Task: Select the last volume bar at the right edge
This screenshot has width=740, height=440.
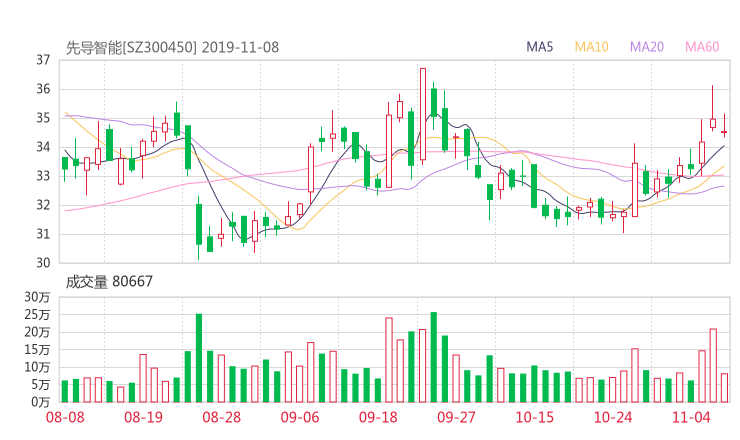Action: point(724,388)
